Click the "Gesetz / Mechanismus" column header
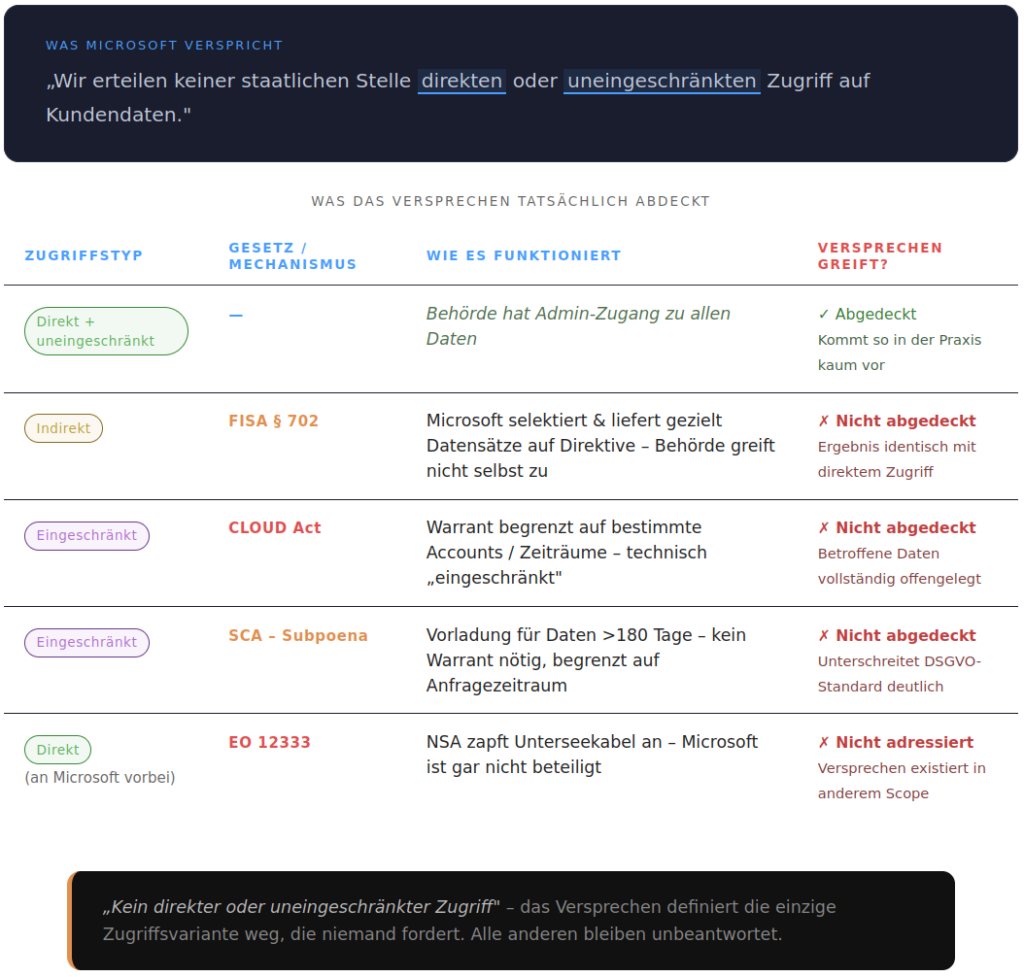 (x=292, y=256)
